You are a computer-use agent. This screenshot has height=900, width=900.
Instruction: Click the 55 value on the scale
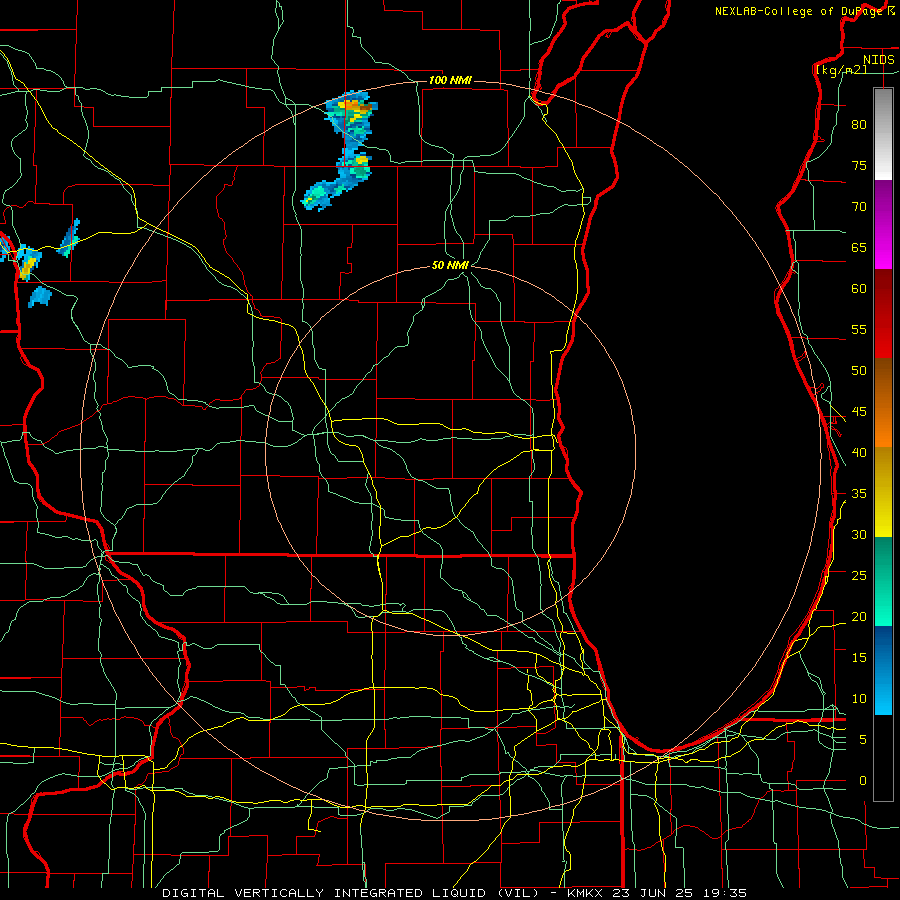click(859, 329)
